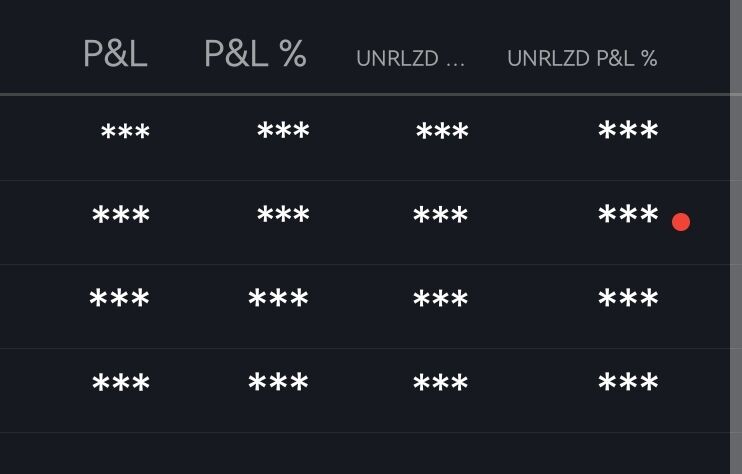Select hidden P&L value in first row

125,131
